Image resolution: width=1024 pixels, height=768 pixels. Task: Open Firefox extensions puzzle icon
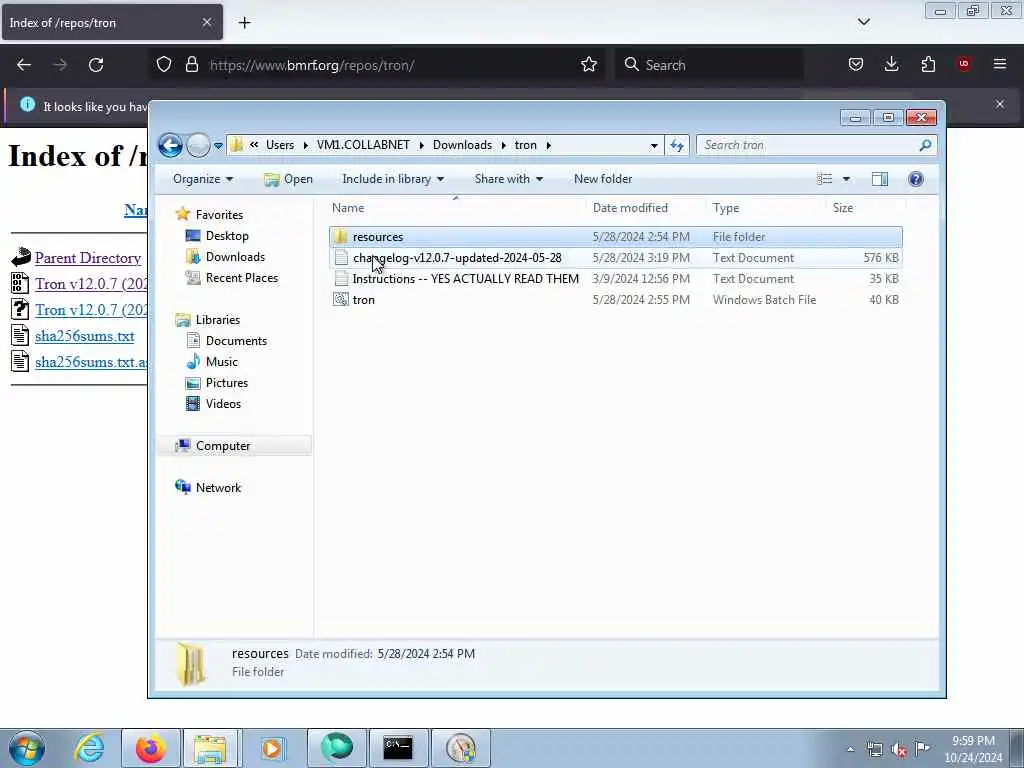click(928, 65)
